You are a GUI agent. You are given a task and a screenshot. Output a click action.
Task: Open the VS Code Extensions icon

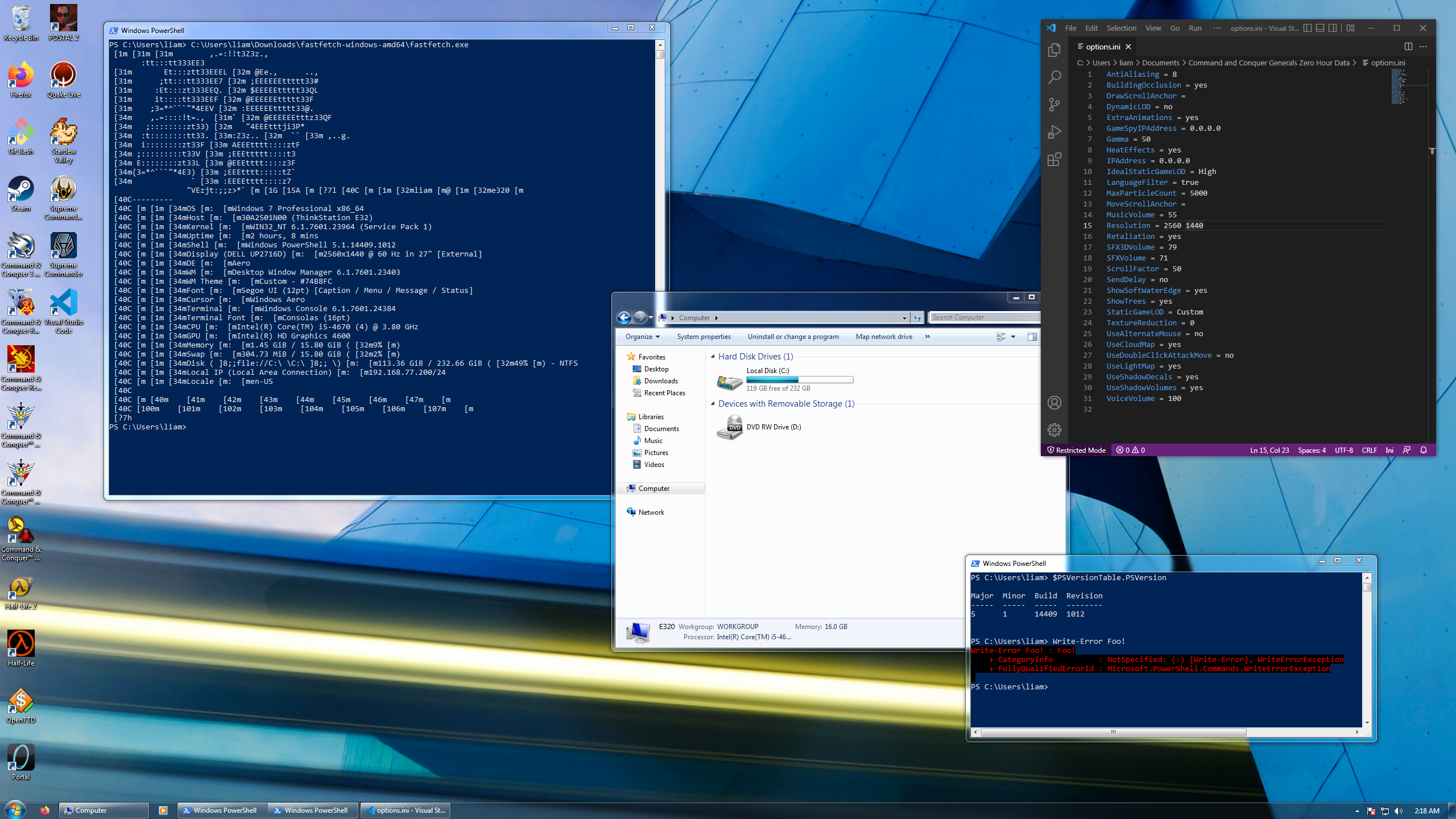(1054, 159)
